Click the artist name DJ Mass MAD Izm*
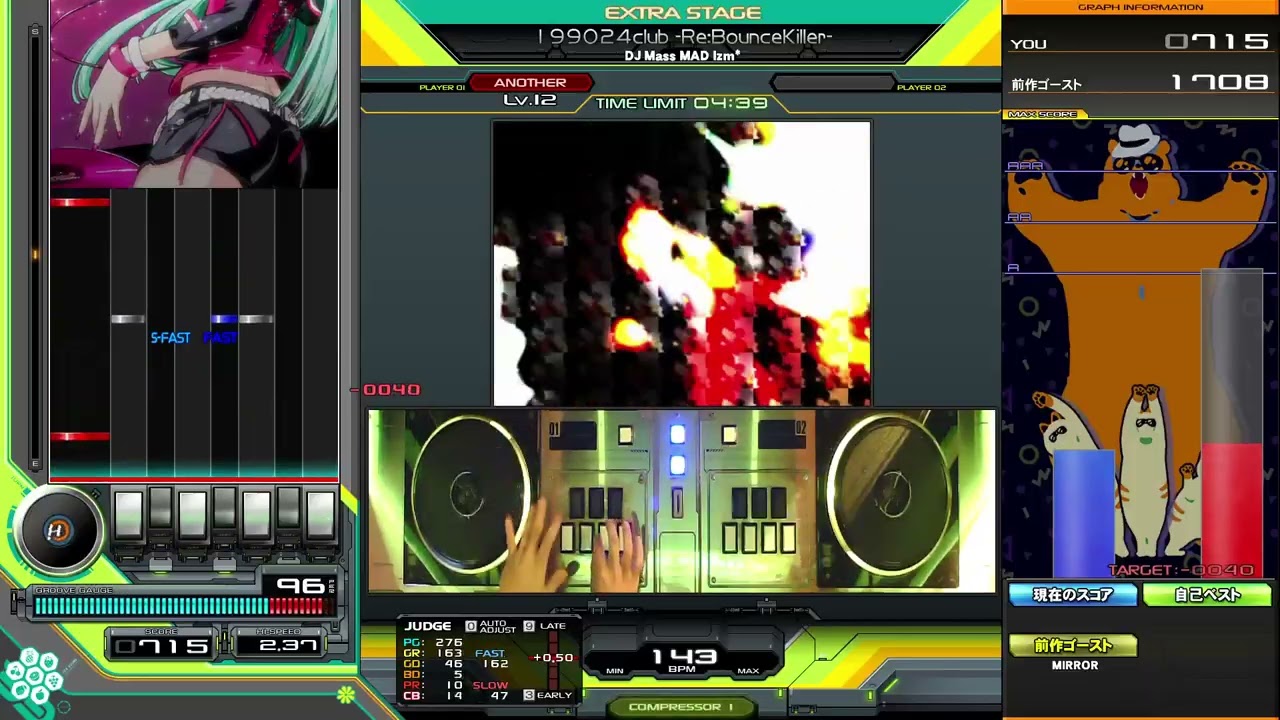 [x=683, y=56]
